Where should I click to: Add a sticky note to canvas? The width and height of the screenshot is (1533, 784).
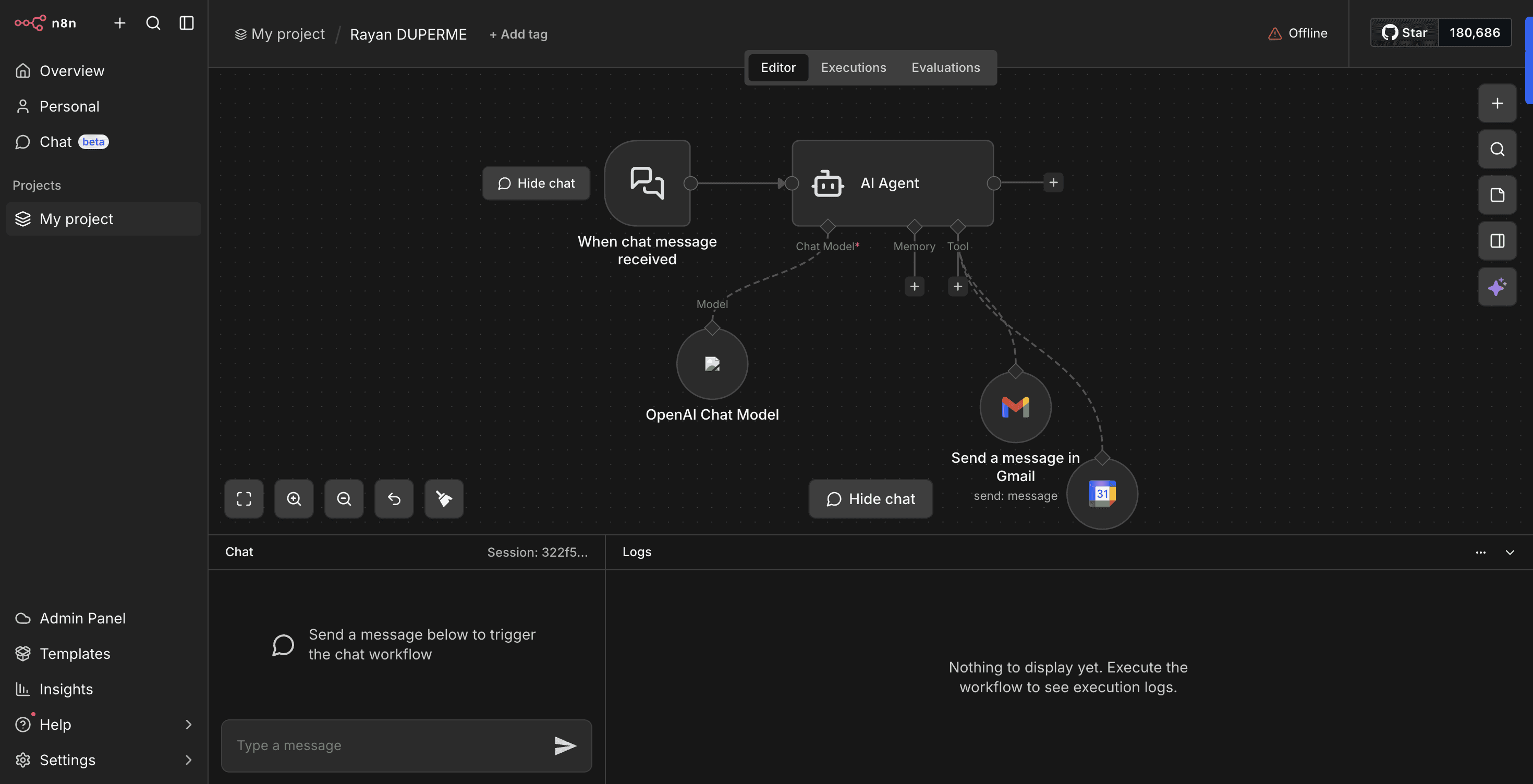[x=1498, y=195]
